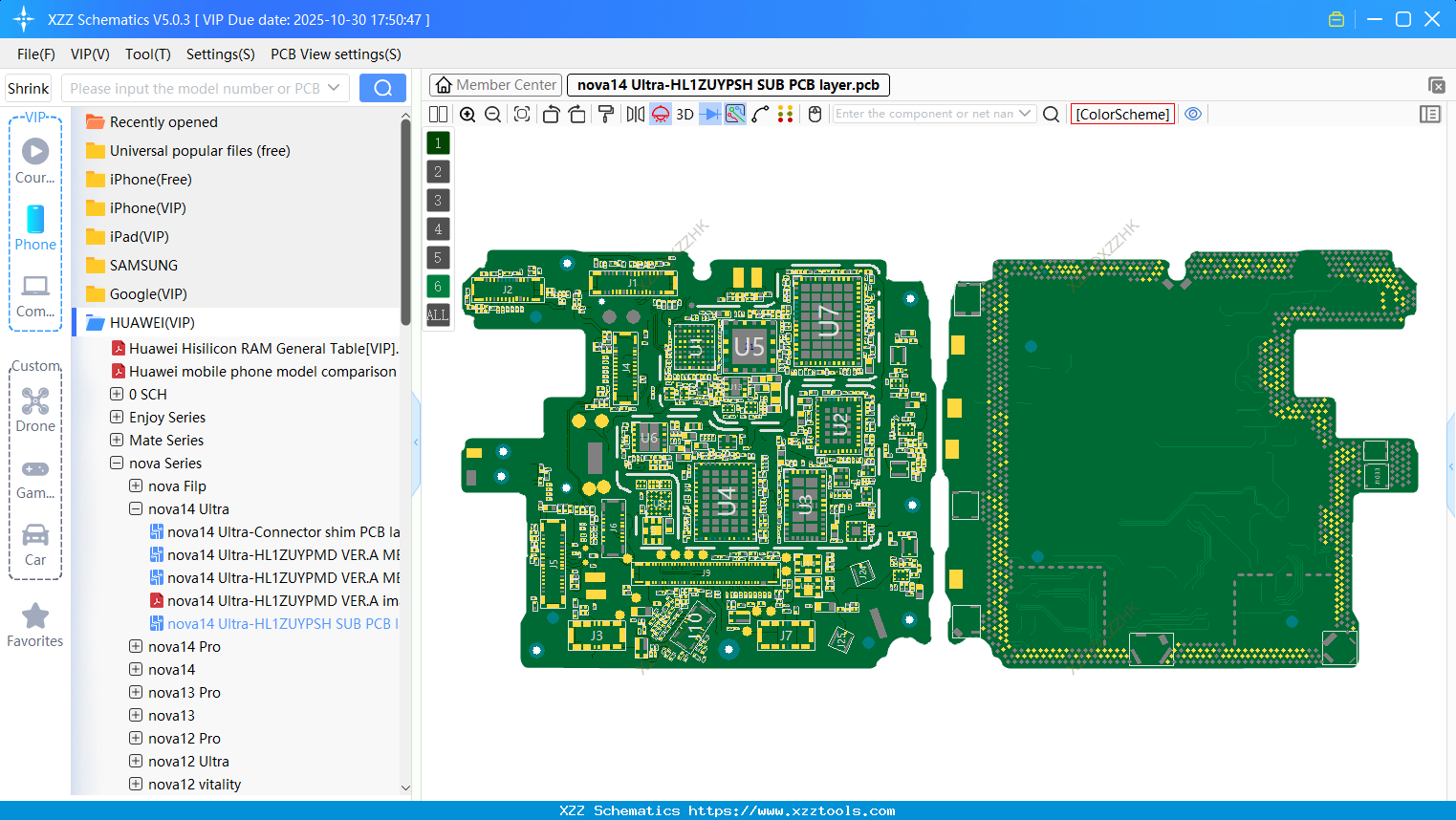
Task: Switch to 3D view
Action: click(x=685, y=115)
